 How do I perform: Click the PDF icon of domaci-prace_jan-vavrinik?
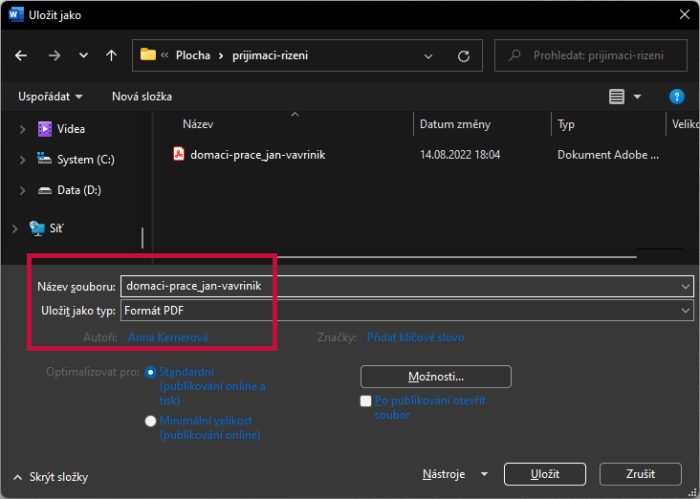click(x=179, y=154)
